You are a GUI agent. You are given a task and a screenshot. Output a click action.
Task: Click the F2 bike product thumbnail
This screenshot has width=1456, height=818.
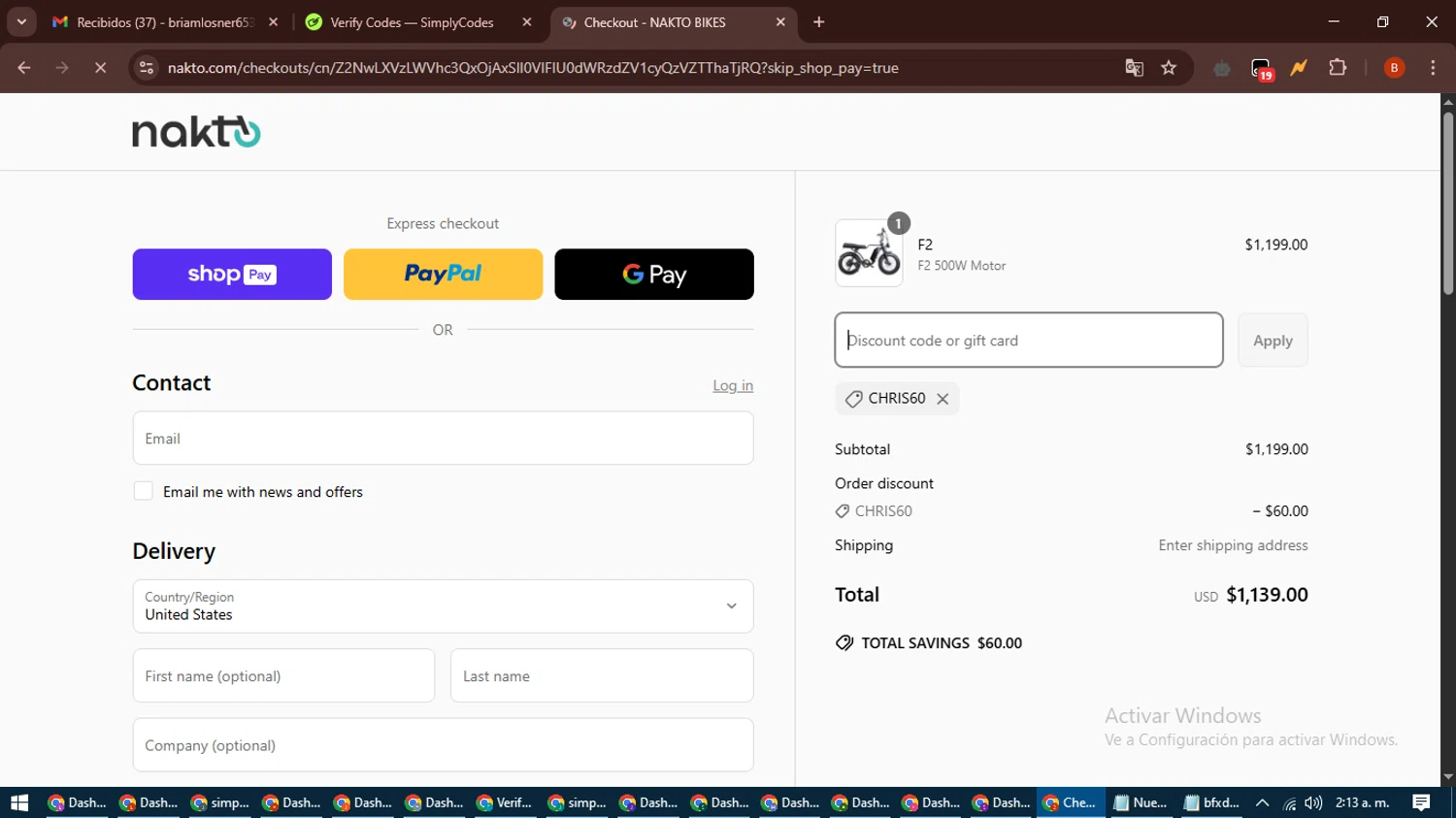(x=869, y=252)
